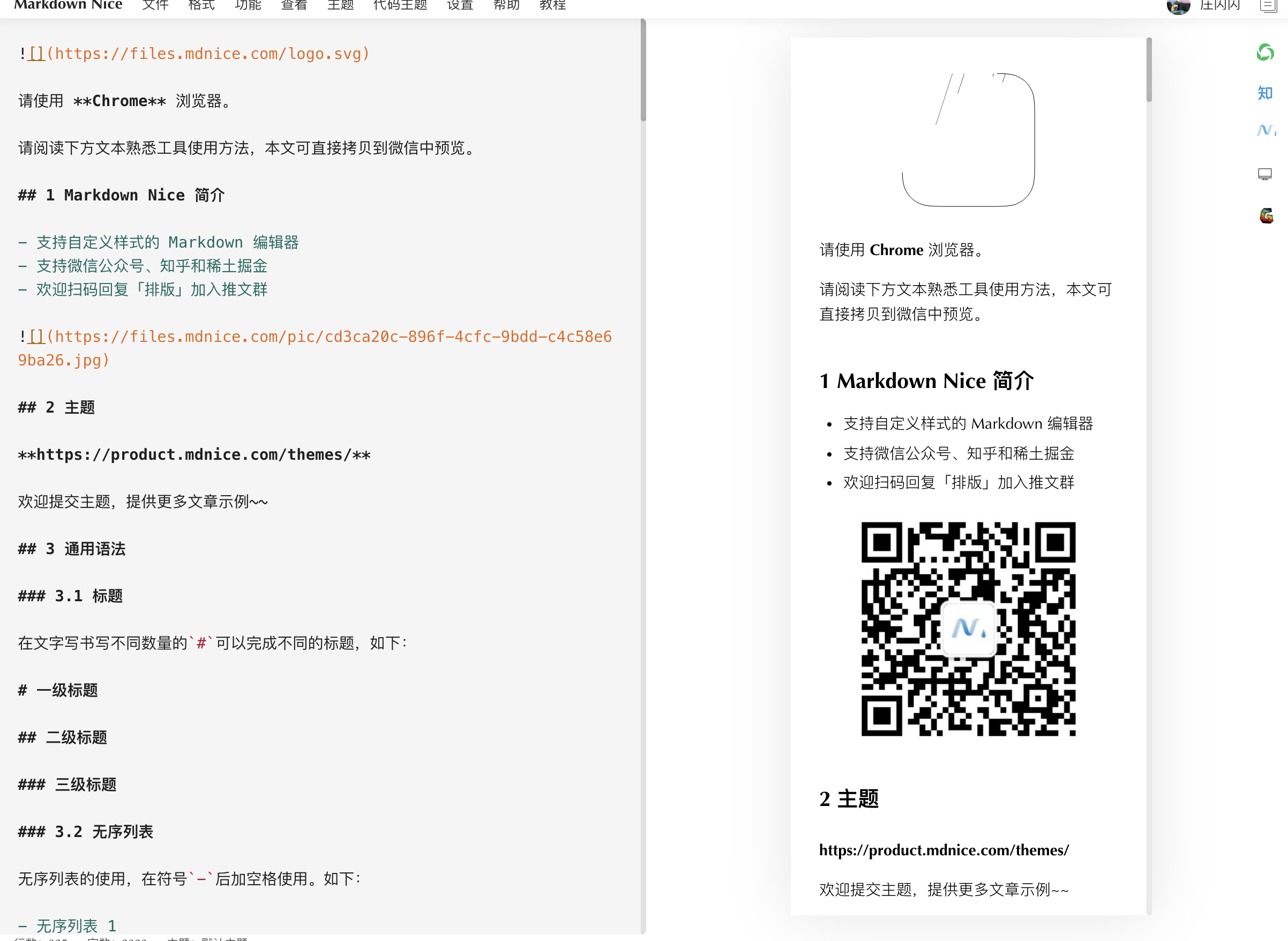Viewport: 1288px width, 941px height.
Task: Open the article list icon top-right
Action: (x=1268, y=6)
